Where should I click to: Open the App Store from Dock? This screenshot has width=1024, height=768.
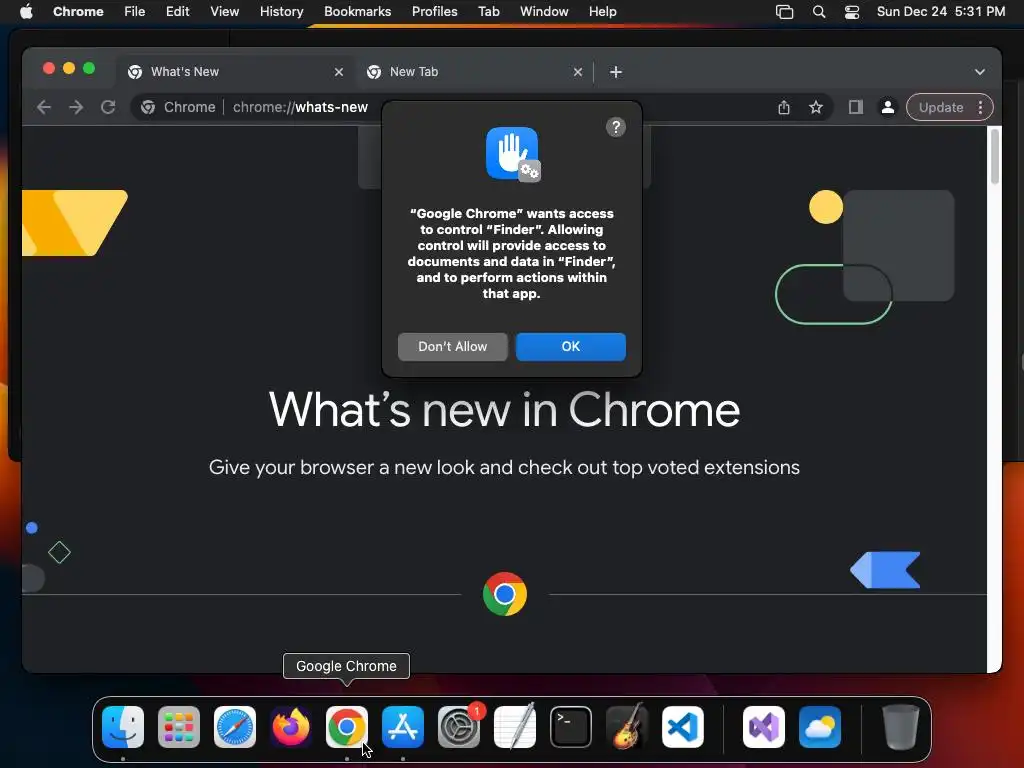(403, 727)
